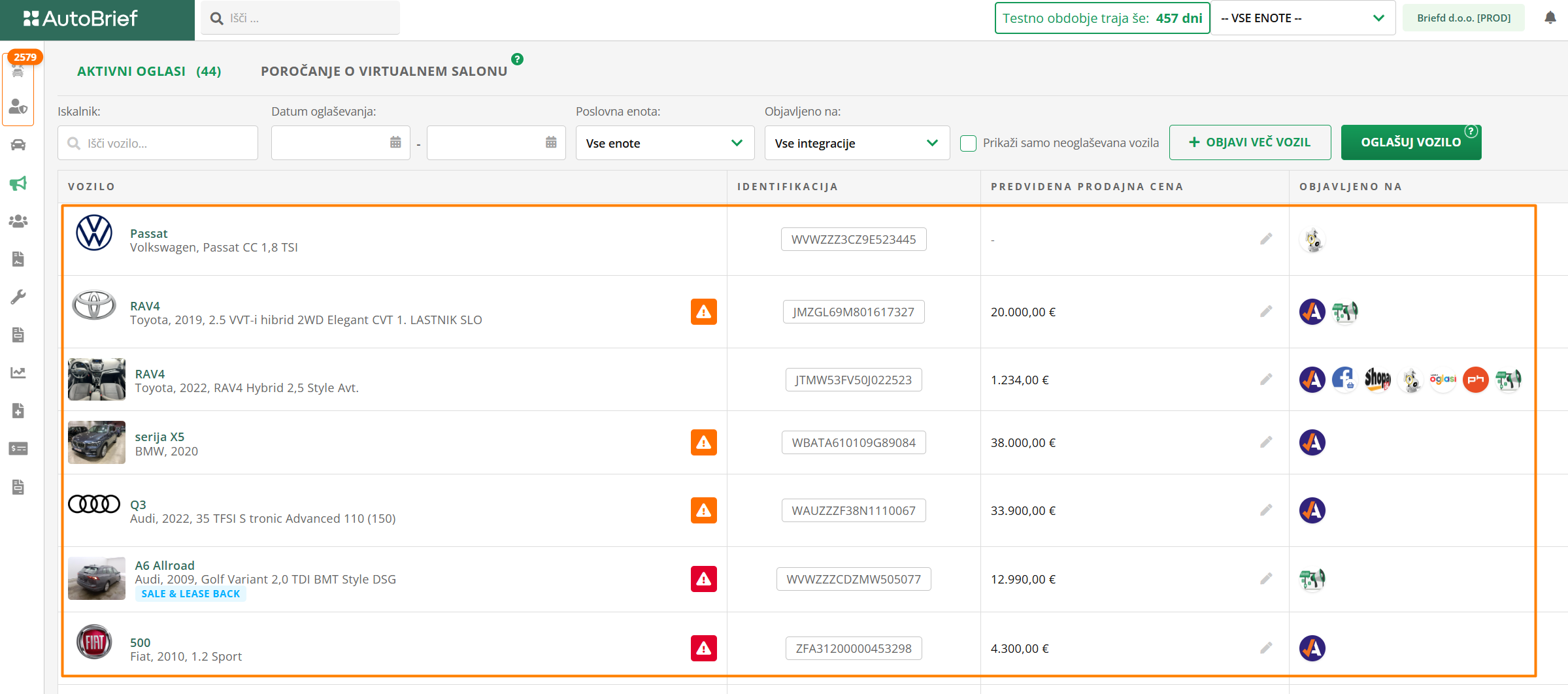Open the serija X5 vehicle link
The width and height of the screenshot is (1568, 694).
pos(159,437)
